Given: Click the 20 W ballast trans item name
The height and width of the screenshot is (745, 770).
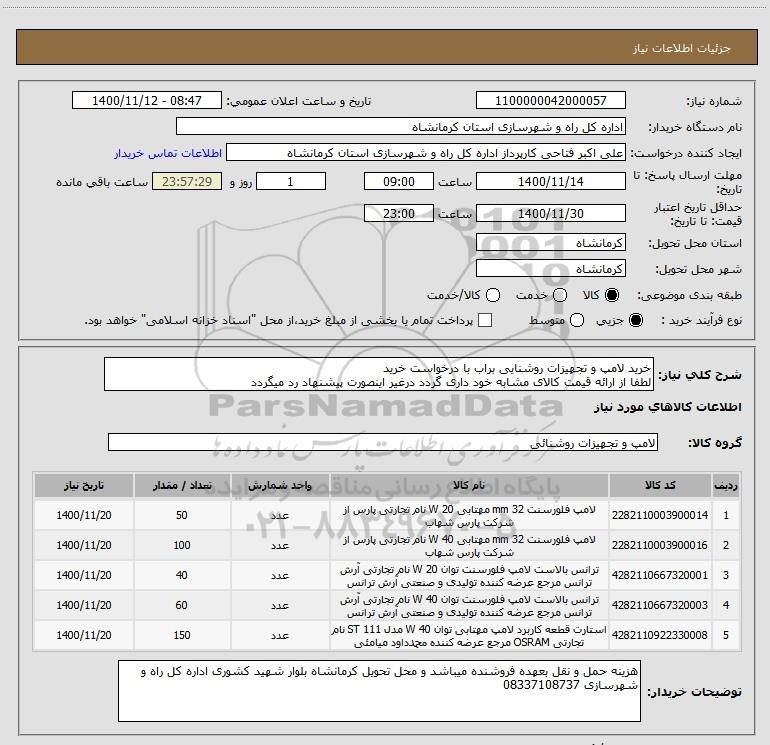Looking at the screenshot, I should (x=469, y=576).
